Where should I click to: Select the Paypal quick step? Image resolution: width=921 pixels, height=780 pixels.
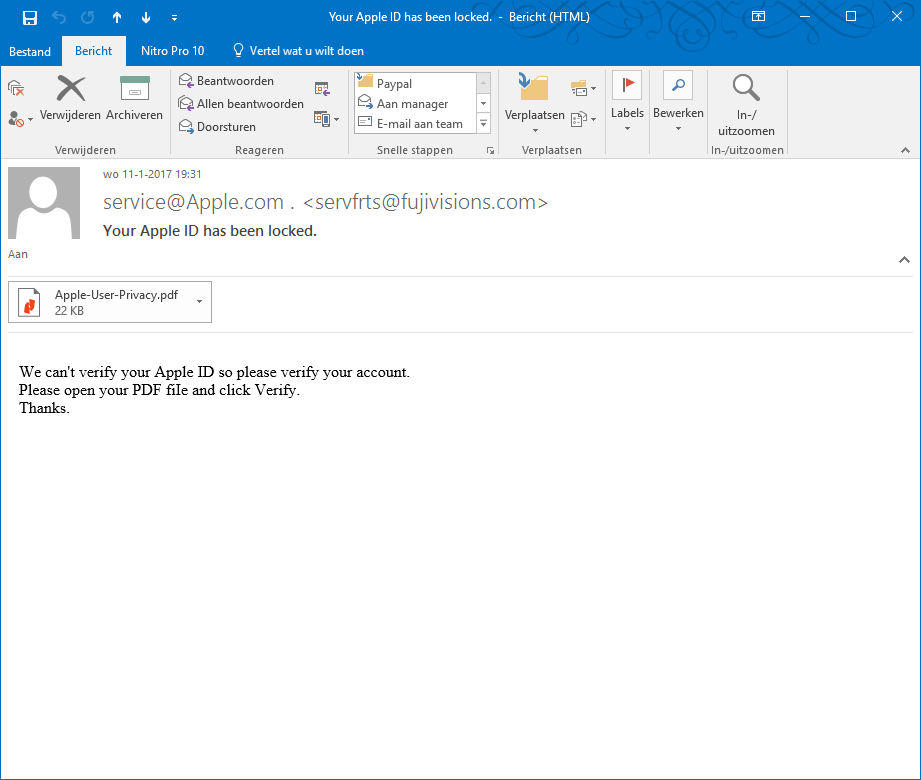pos(415,83)
